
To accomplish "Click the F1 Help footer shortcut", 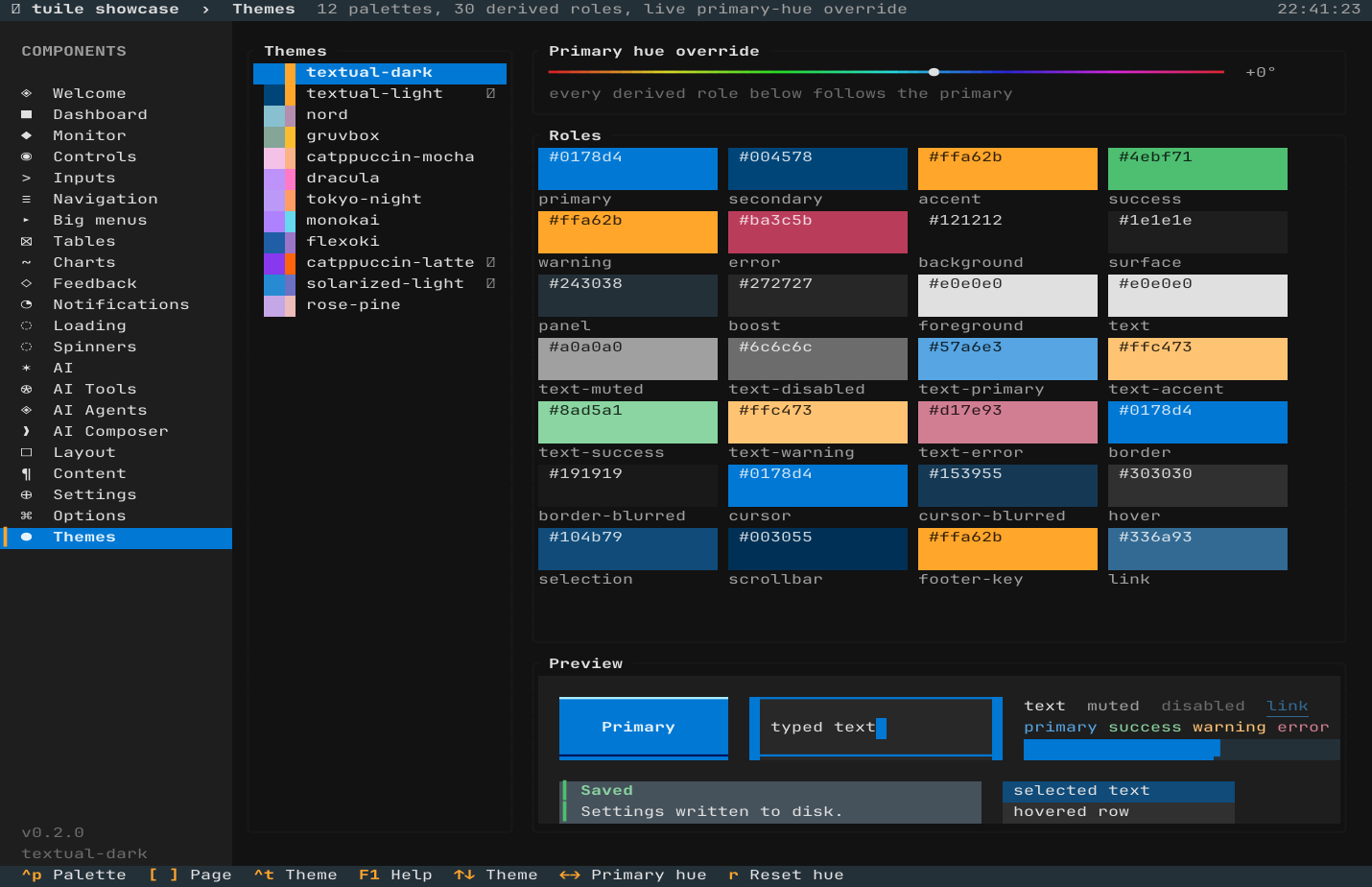I will pyautogui.click(x=395, y=875).
